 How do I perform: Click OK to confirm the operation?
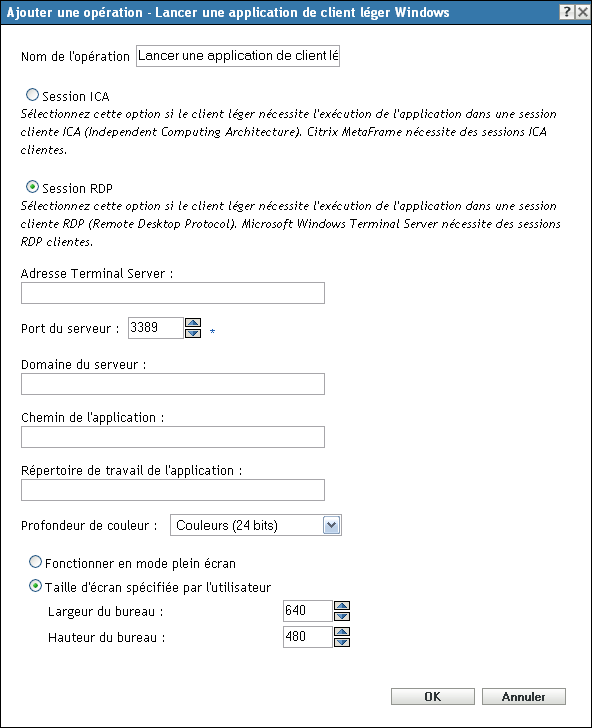(433, 696)
